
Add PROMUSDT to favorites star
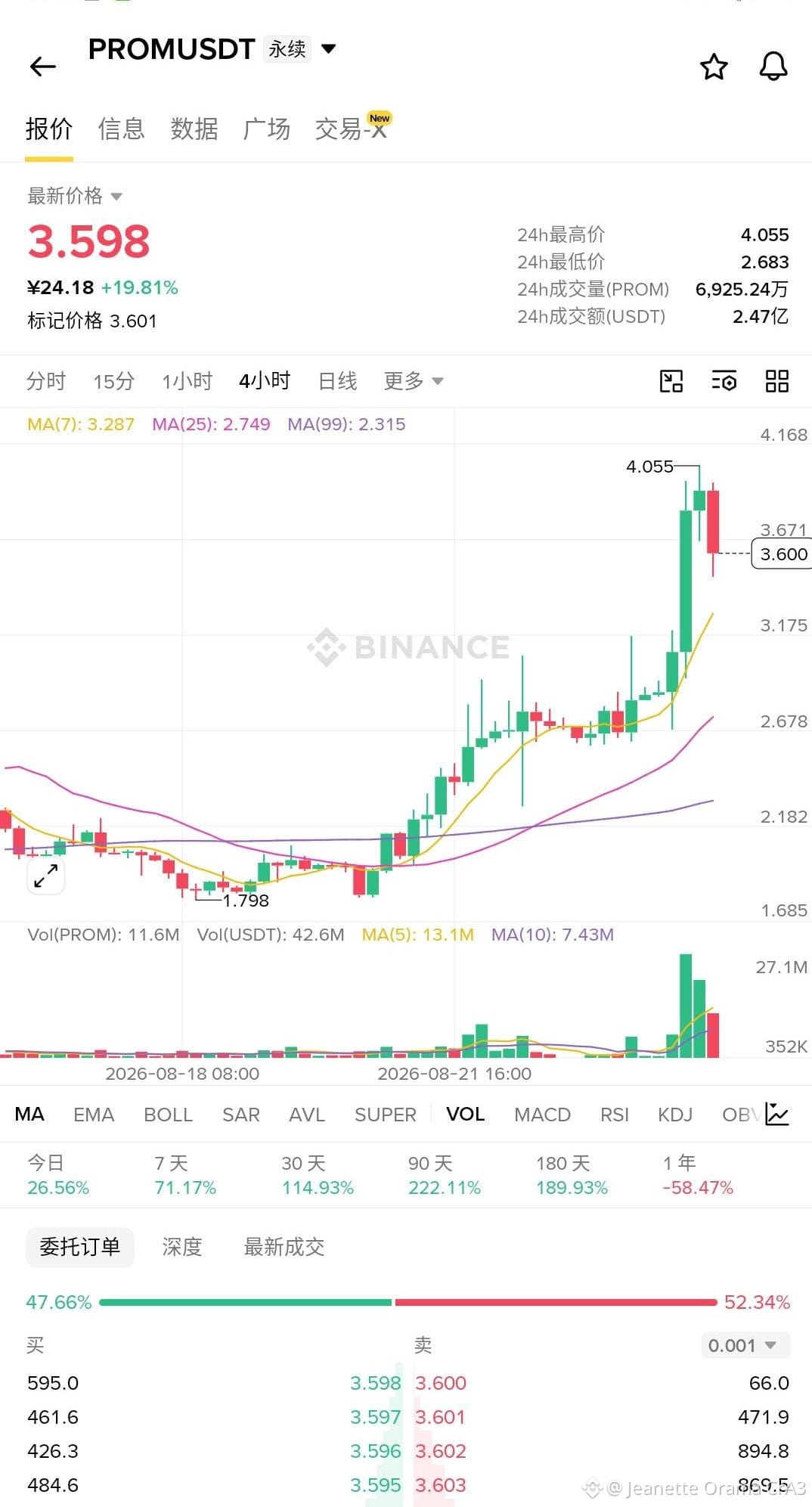coord(714,67)
